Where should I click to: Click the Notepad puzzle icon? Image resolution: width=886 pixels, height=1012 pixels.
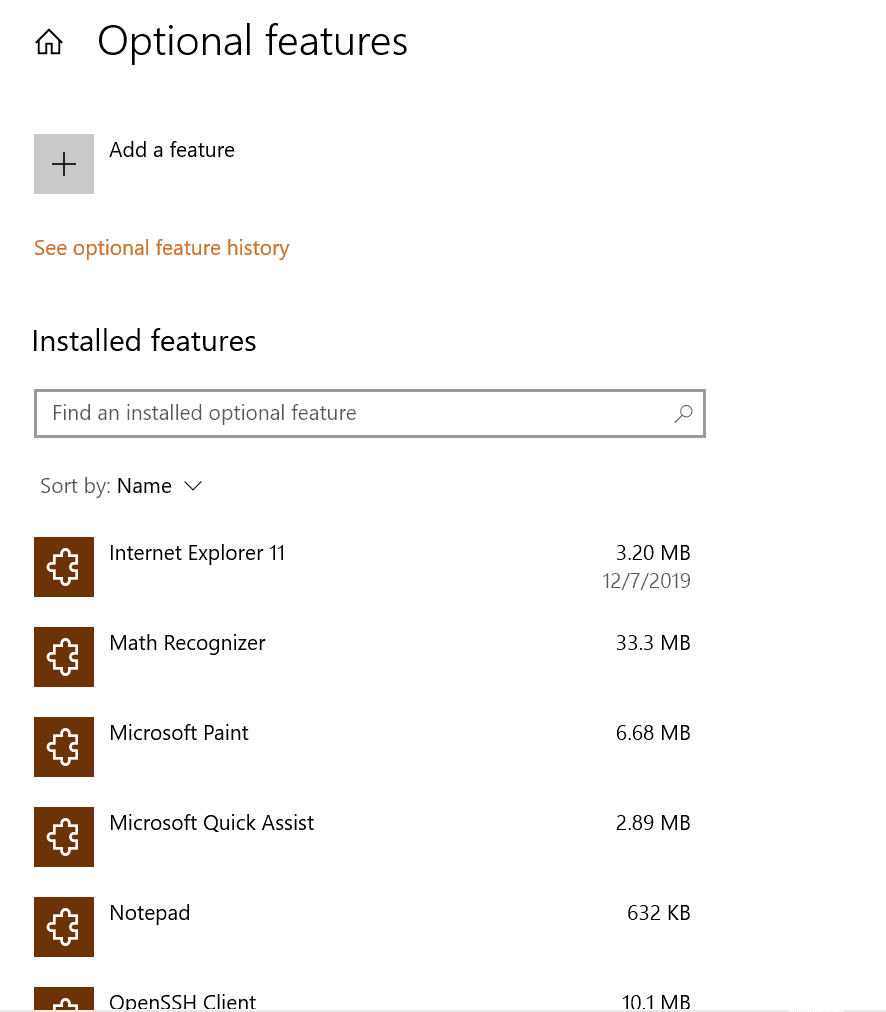pyautogui.click(x=64, y=927)
